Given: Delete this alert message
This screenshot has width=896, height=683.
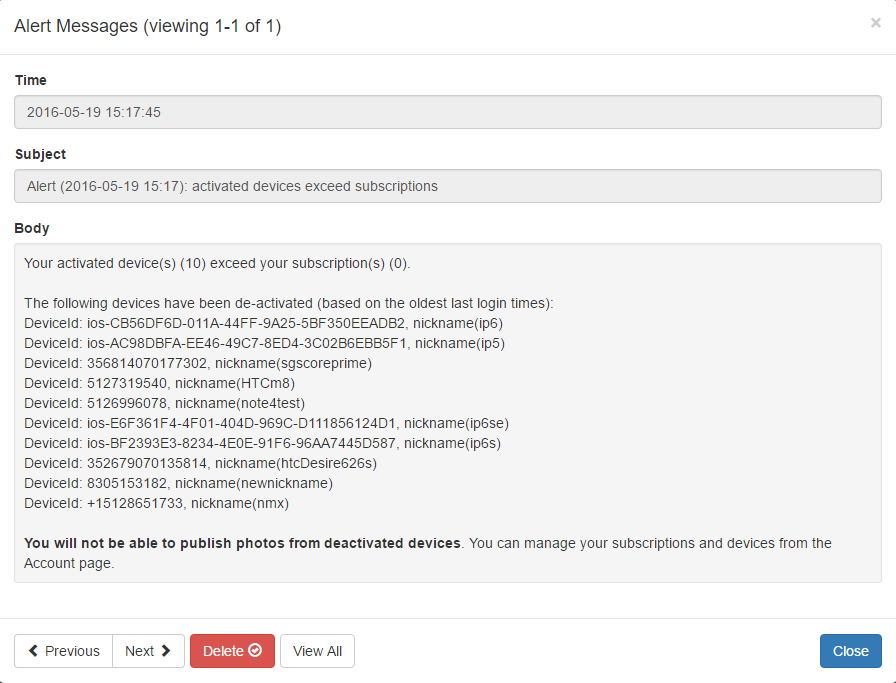Looking at the screenshot, I should click(232, 651).
